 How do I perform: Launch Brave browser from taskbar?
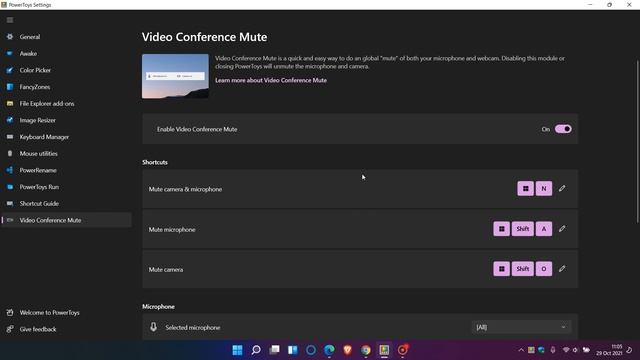347,350
